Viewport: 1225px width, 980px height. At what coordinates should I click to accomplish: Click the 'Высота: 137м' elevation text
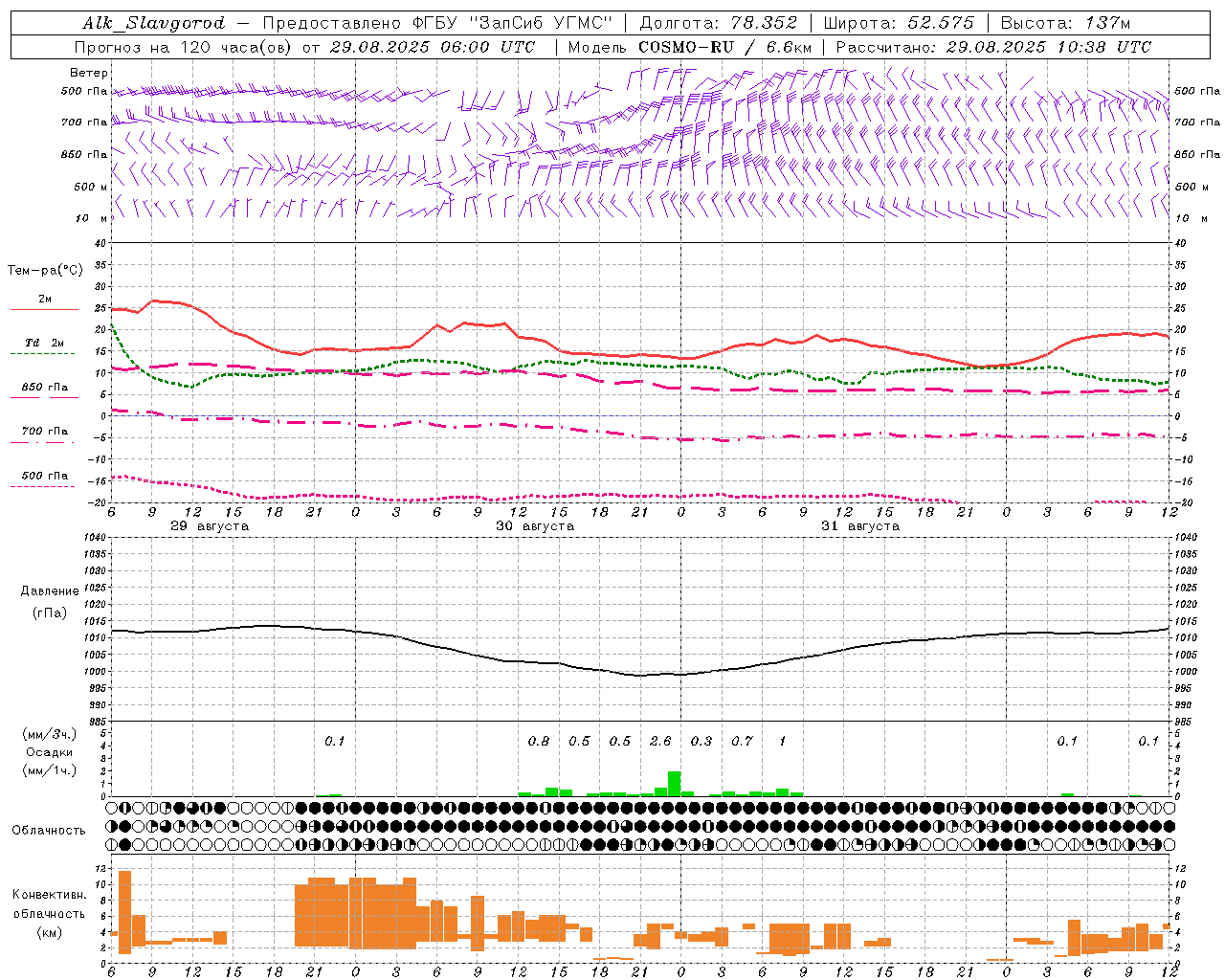tap(1066, 23)
